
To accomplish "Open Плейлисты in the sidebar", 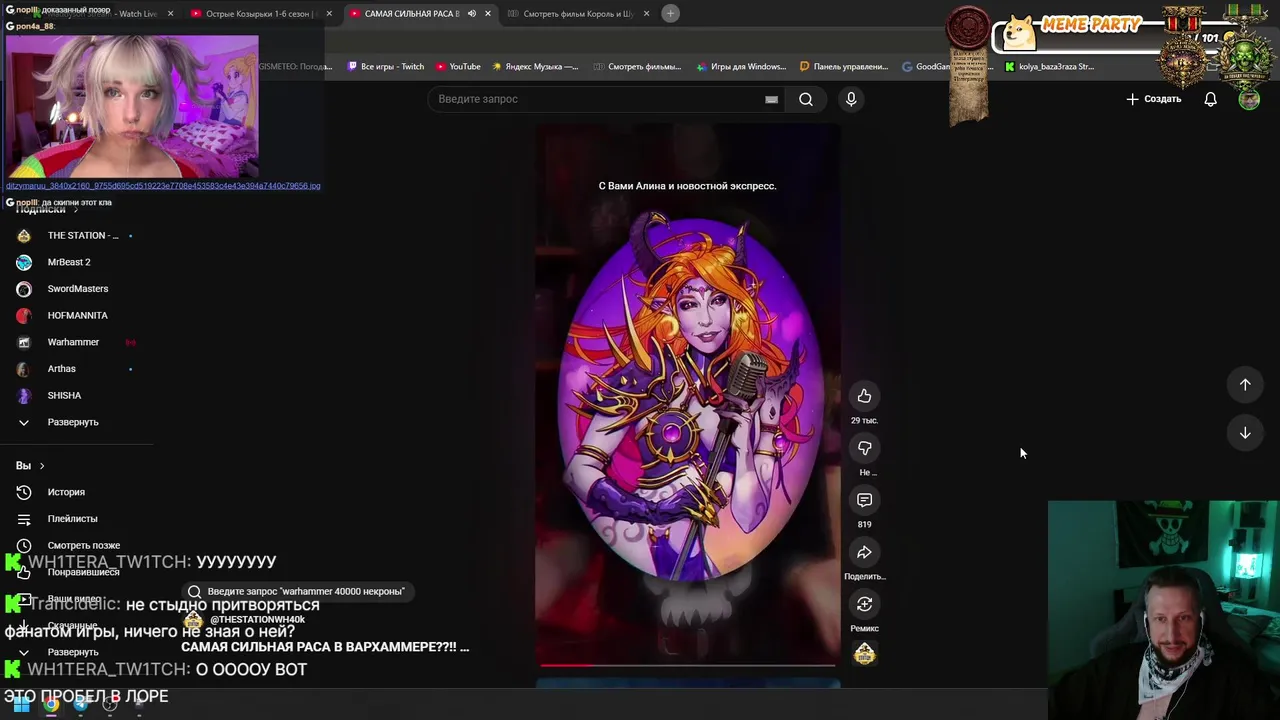I will (72, 519).
